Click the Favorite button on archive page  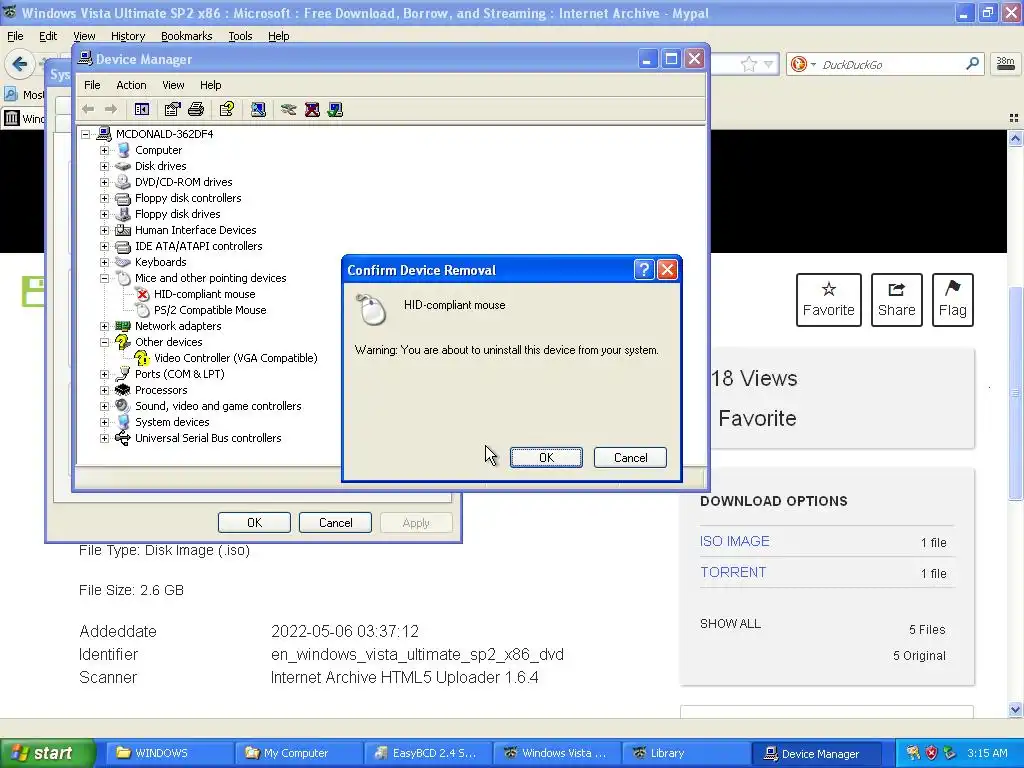click(x=828, y=300)
